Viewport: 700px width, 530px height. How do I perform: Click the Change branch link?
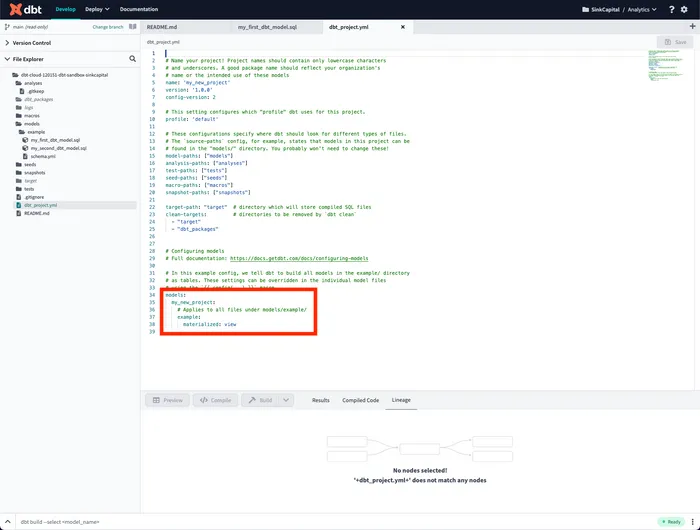pos(108,27)
